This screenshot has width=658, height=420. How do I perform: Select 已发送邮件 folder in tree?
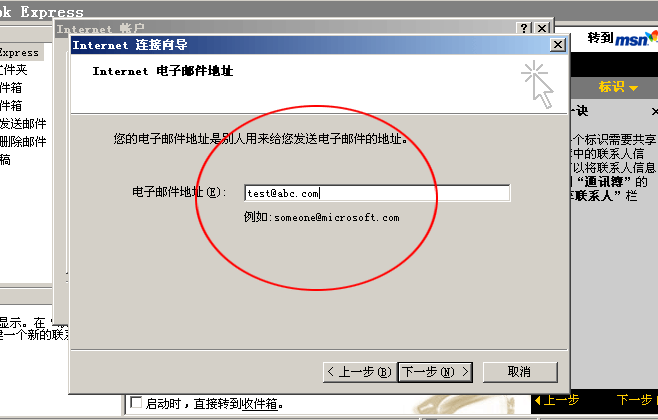23,124
